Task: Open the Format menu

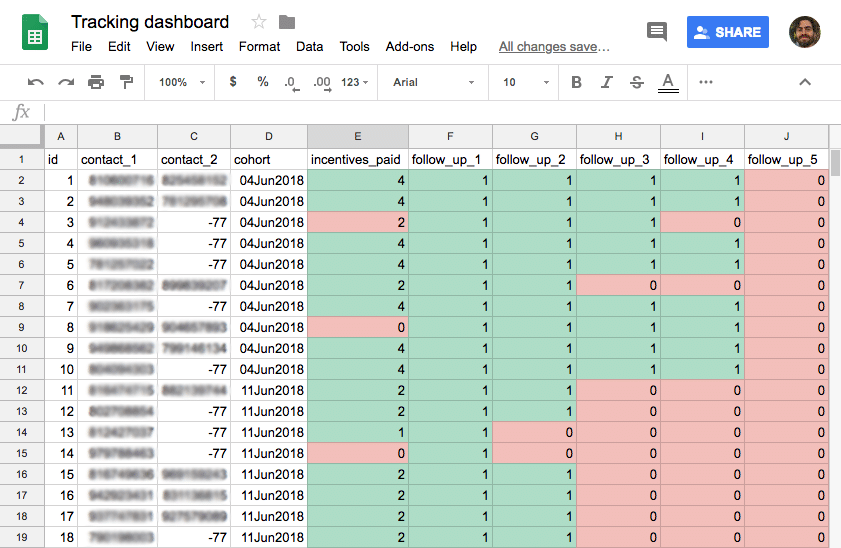Action: [x=260, y=47]
